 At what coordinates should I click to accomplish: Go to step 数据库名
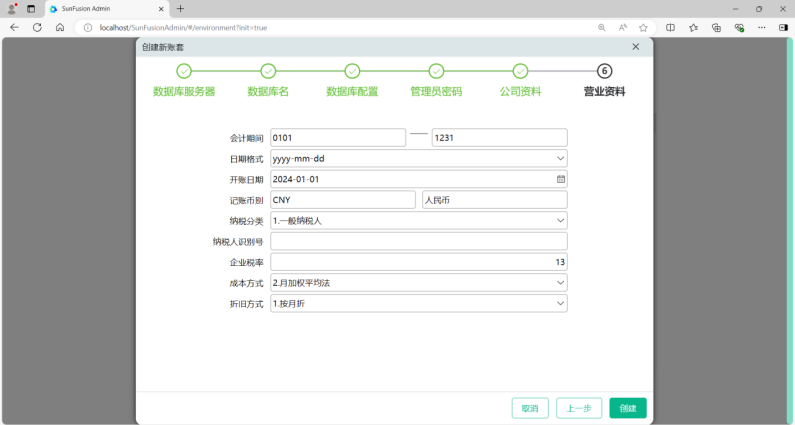click(x=268, y=80)
